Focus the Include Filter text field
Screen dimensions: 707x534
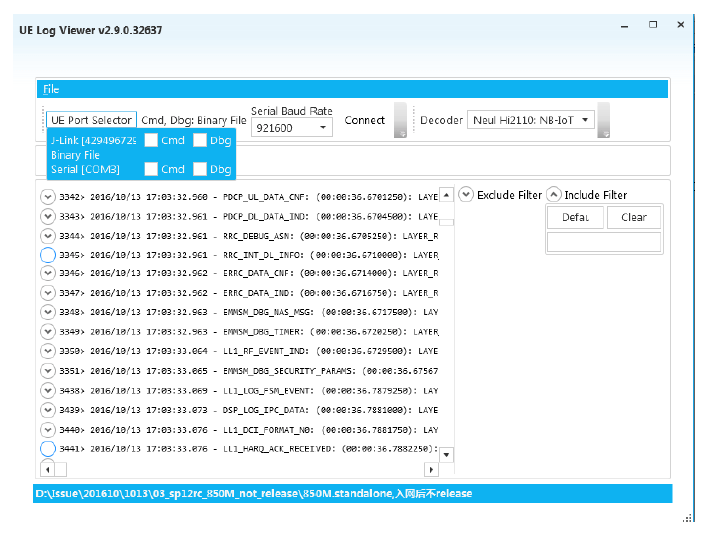604,242
